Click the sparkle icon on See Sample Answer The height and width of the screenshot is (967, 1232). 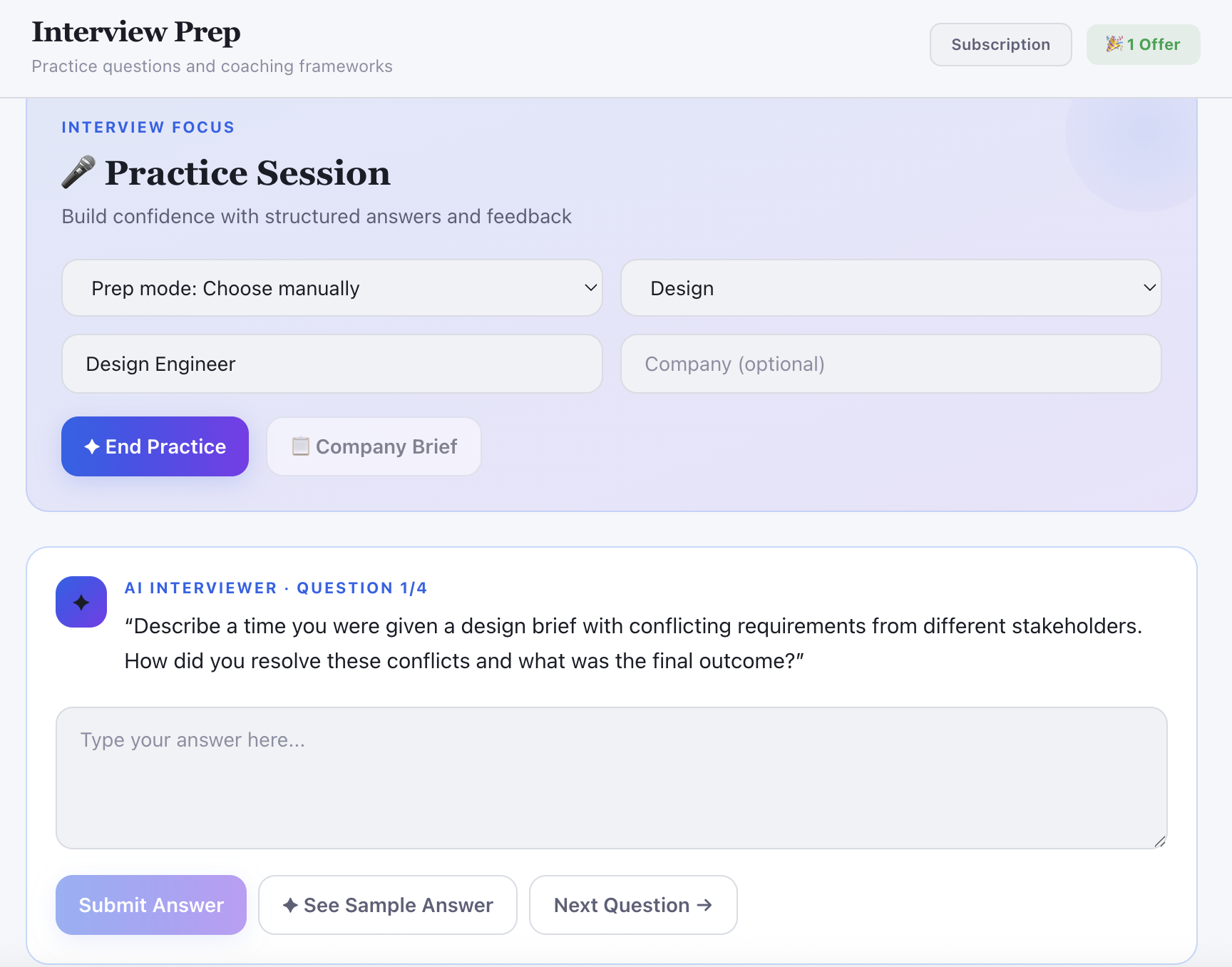[290, 904]
